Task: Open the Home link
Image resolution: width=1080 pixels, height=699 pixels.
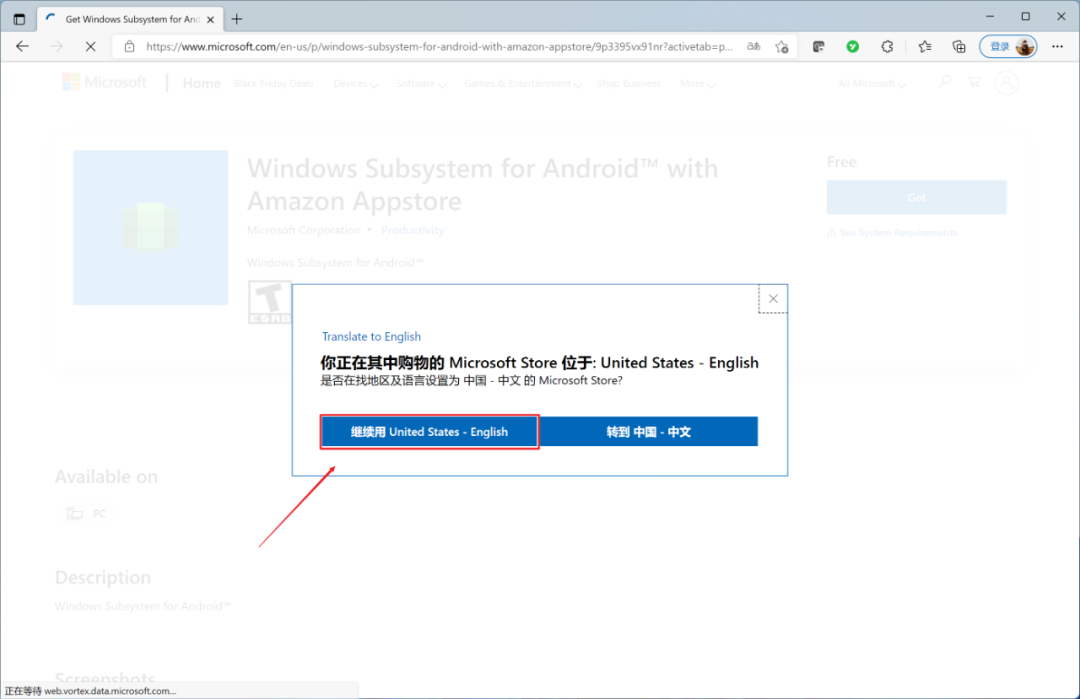Action: (x=201, y=83)
